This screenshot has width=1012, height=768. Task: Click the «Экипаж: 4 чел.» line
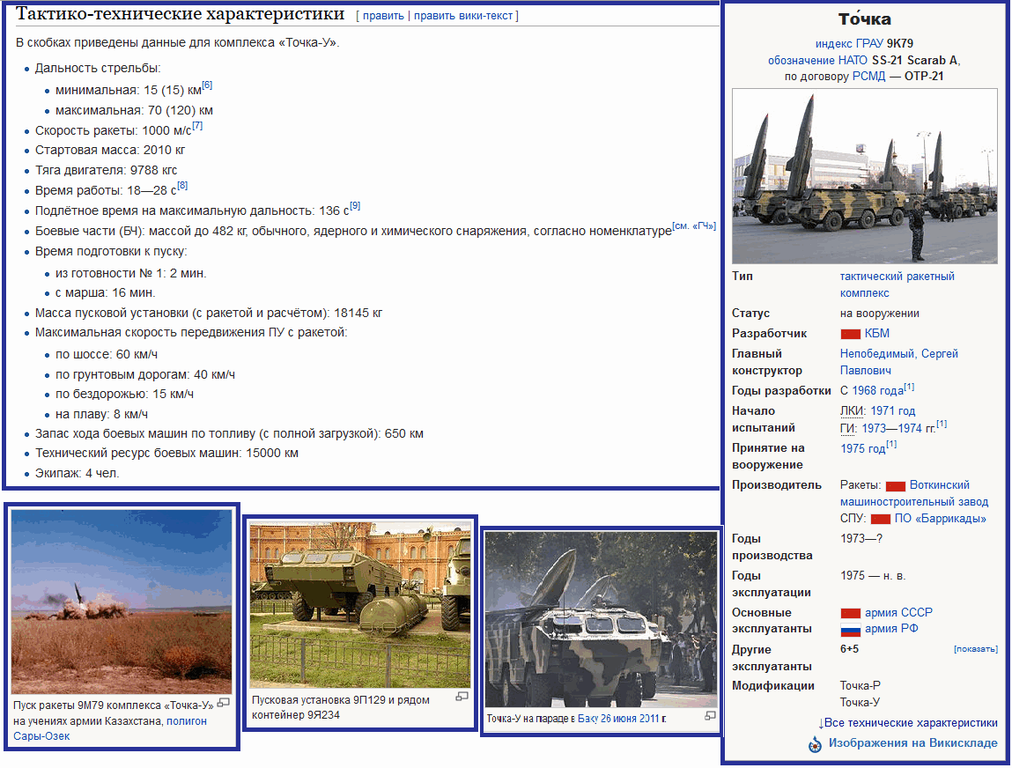[x=77, y=474]
